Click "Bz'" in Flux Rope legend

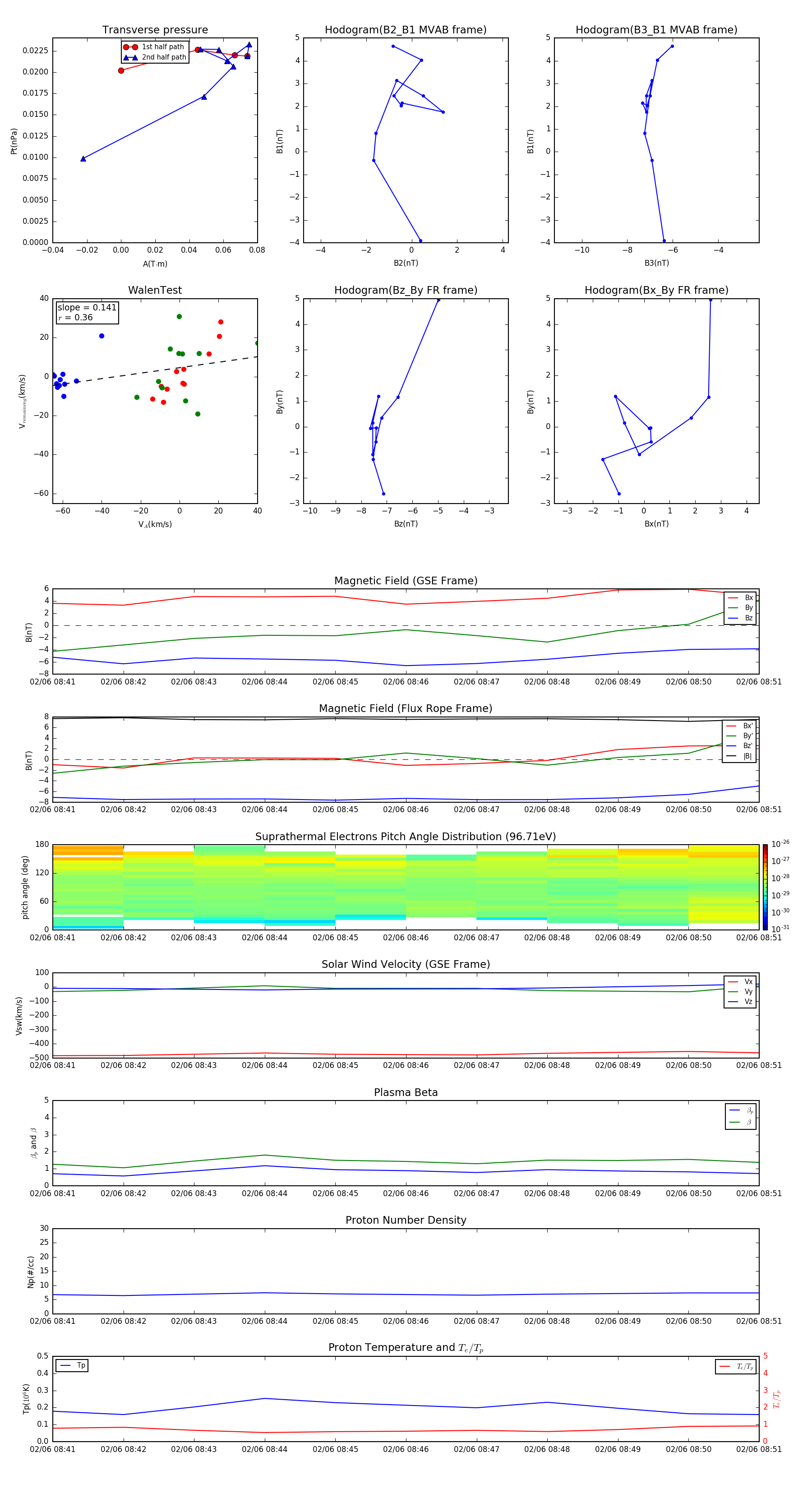point(740,746)
